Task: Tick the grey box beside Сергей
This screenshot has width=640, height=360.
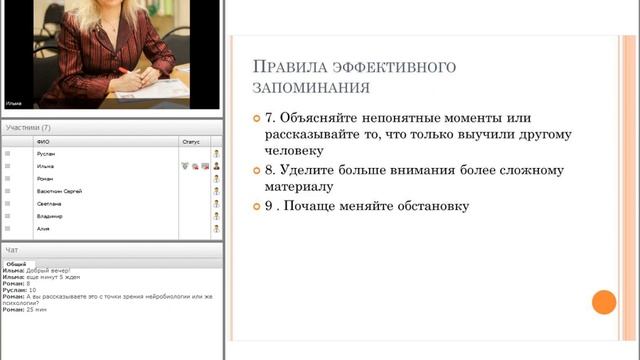Action: [x=7, y=191]
